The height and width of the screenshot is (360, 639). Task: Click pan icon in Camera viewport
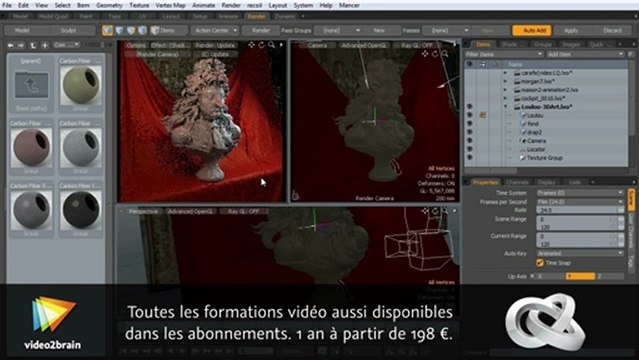point(425,53)
